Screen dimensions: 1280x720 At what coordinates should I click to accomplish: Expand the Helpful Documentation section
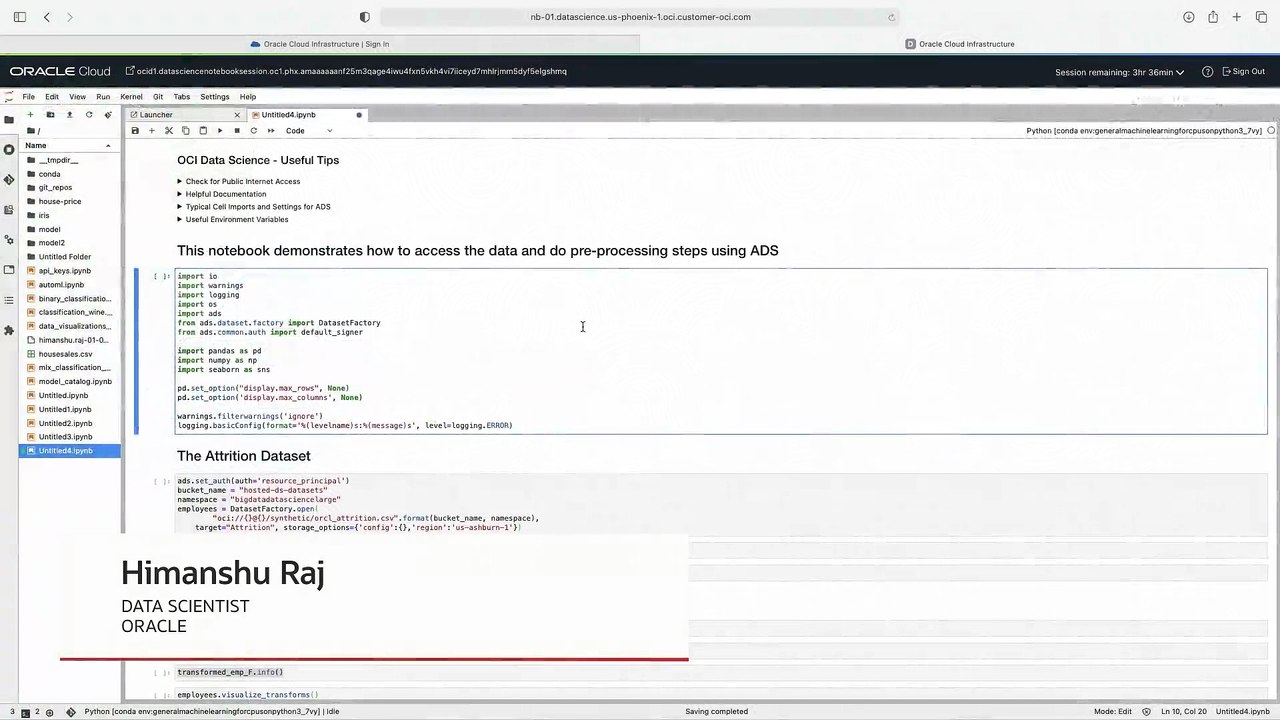(x=222, y=194)
